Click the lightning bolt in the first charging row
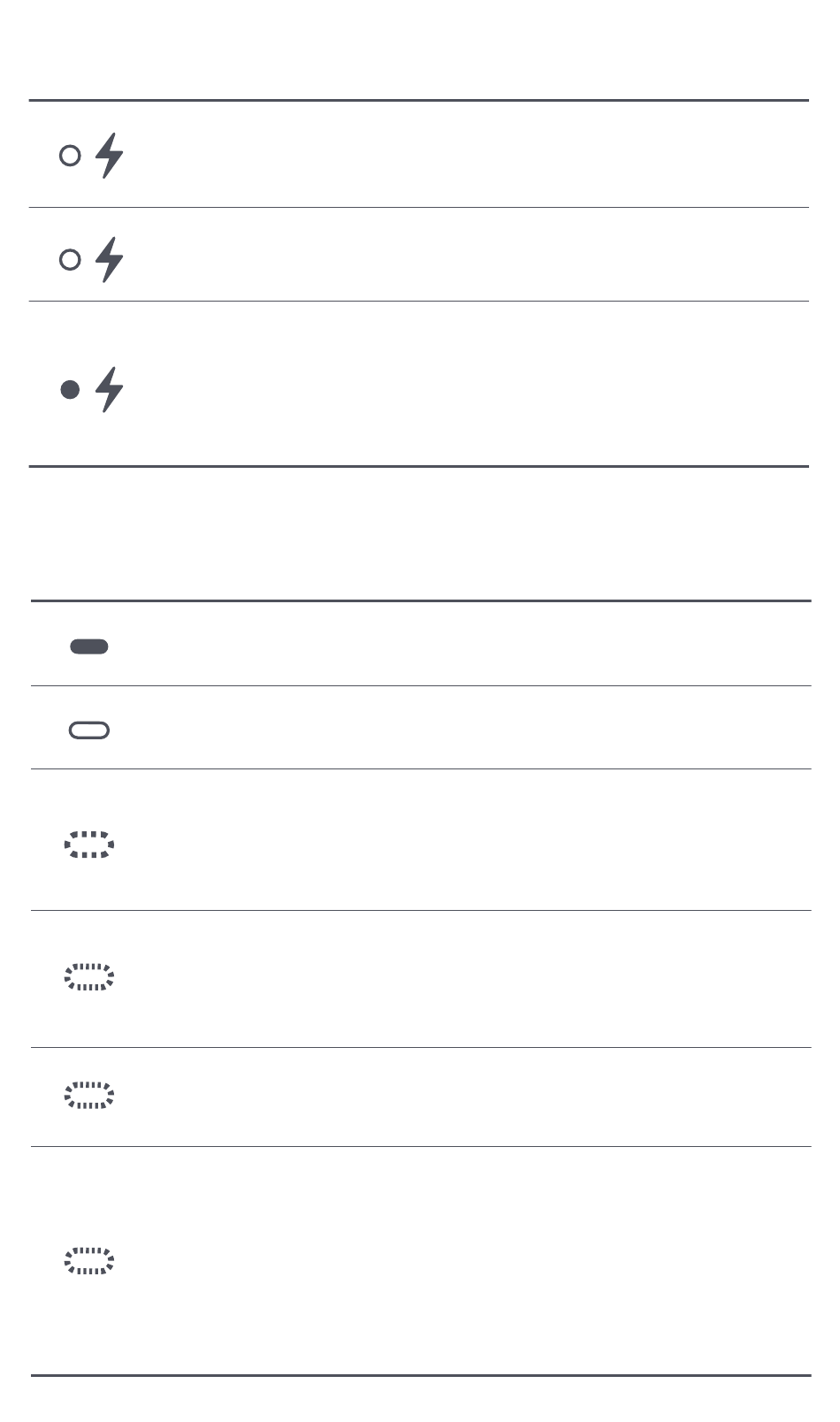Image resolution: width=840 pixels, height=1422 pixels. 110,156
